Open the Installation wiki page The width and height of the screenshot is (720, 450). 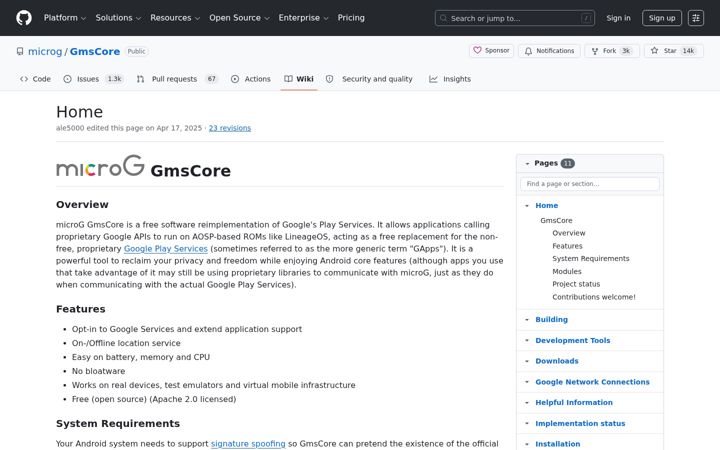[x=557, y=444]
